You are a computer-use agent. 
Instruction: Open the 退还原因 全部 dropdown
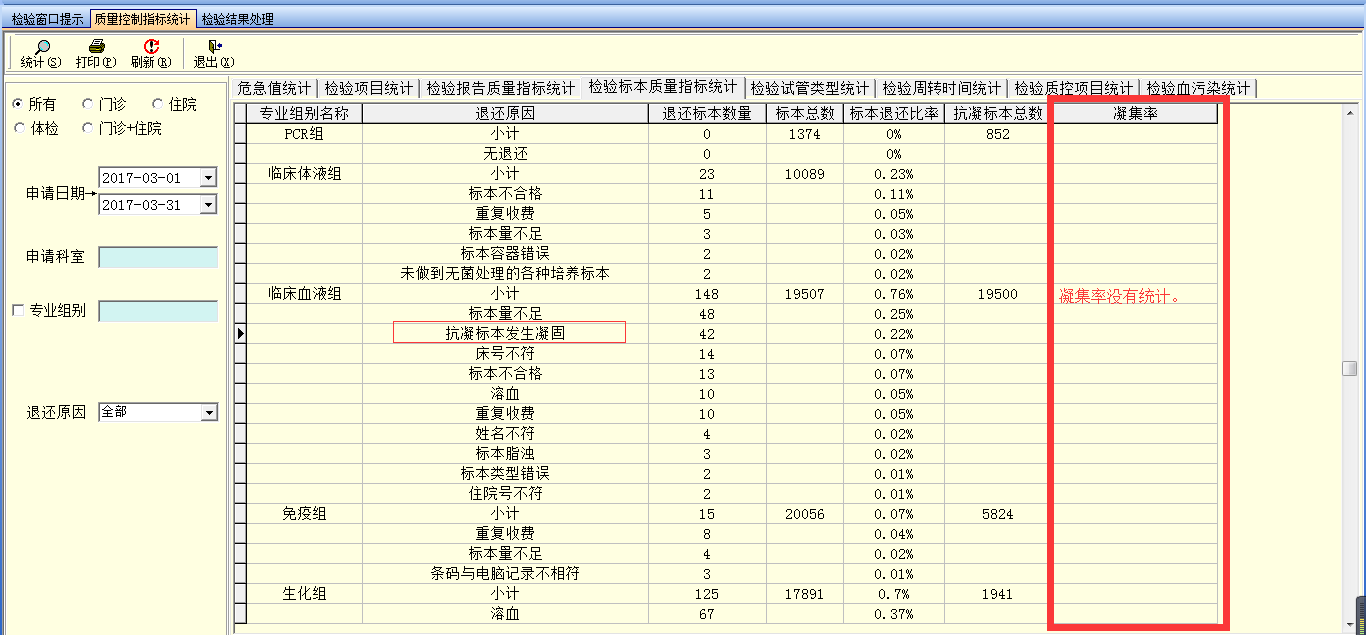click(x=209, y=412)
